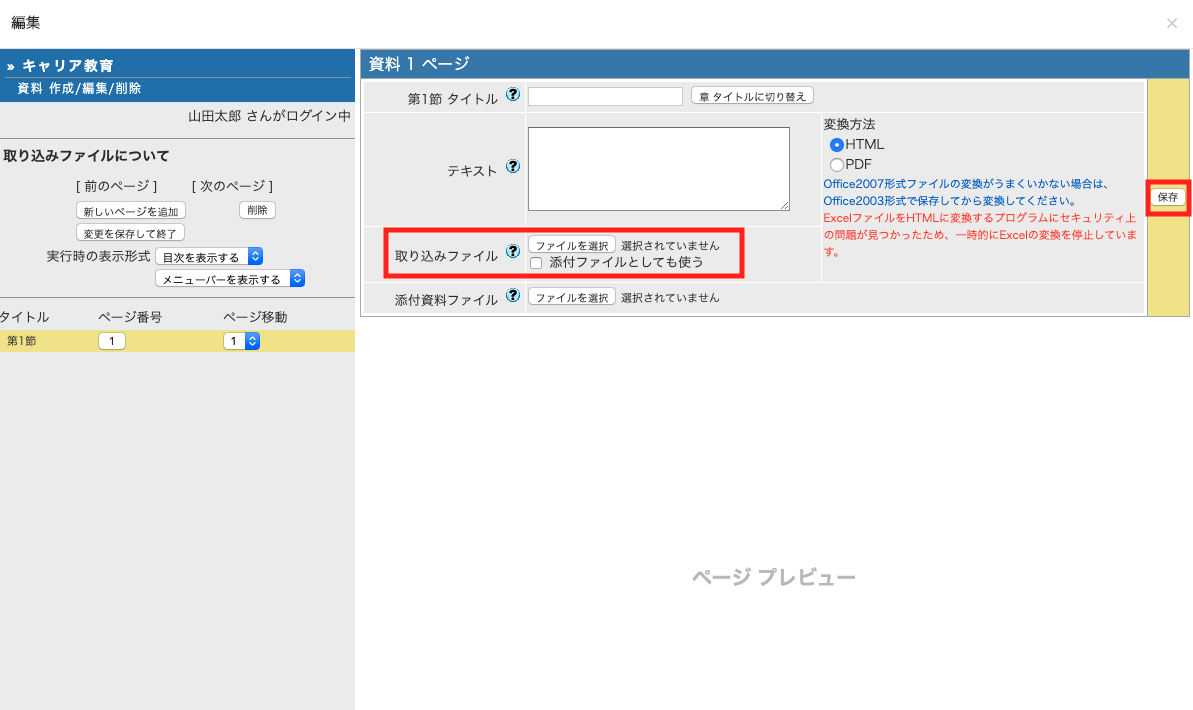The height and width of the screenshot is (710, 1193).
Task: Select the PDF conversion method
Action: (x=837, y=164)
